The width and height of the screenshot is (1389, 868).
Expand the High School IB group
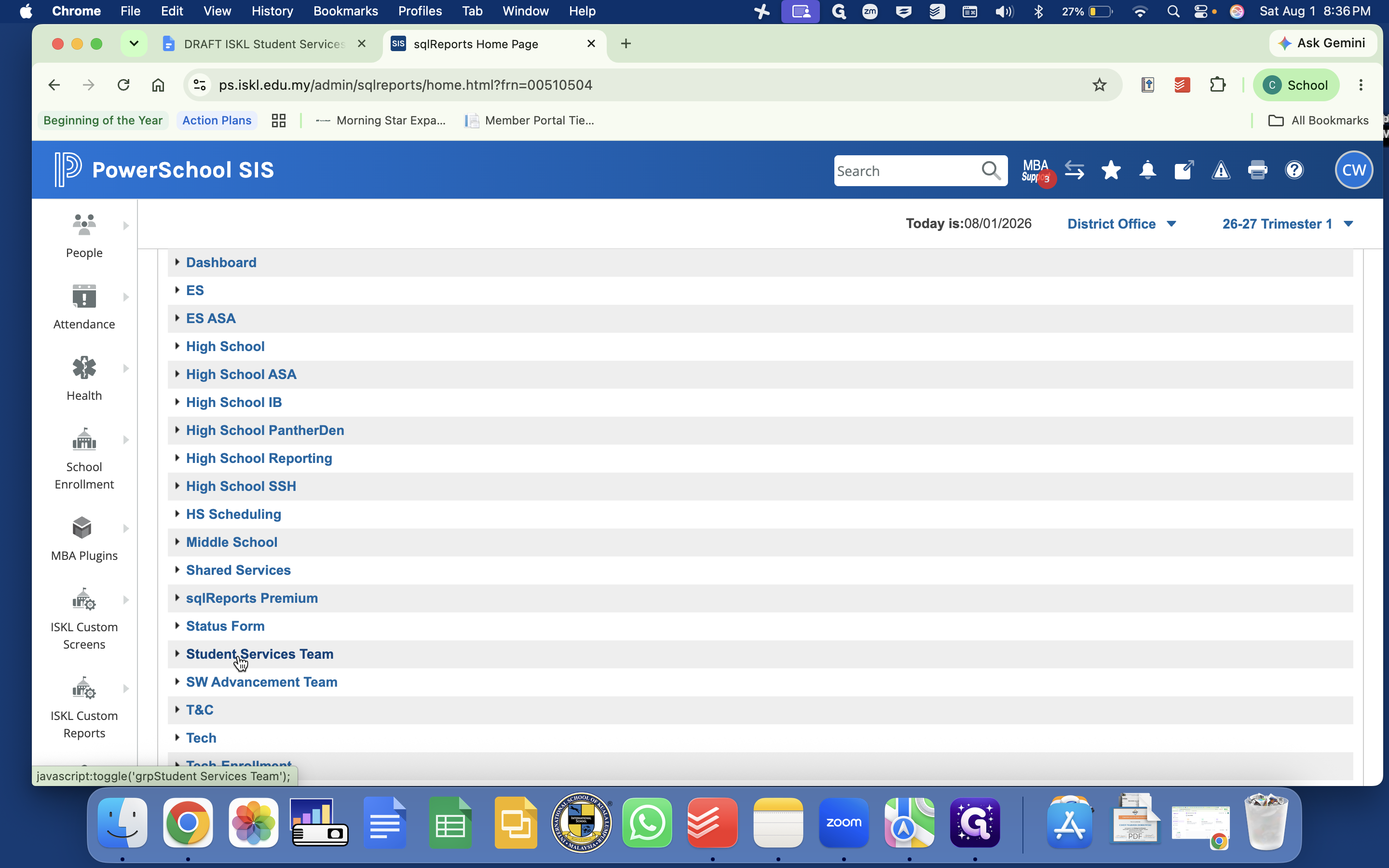pyautogui.click(x=233, y=403)
